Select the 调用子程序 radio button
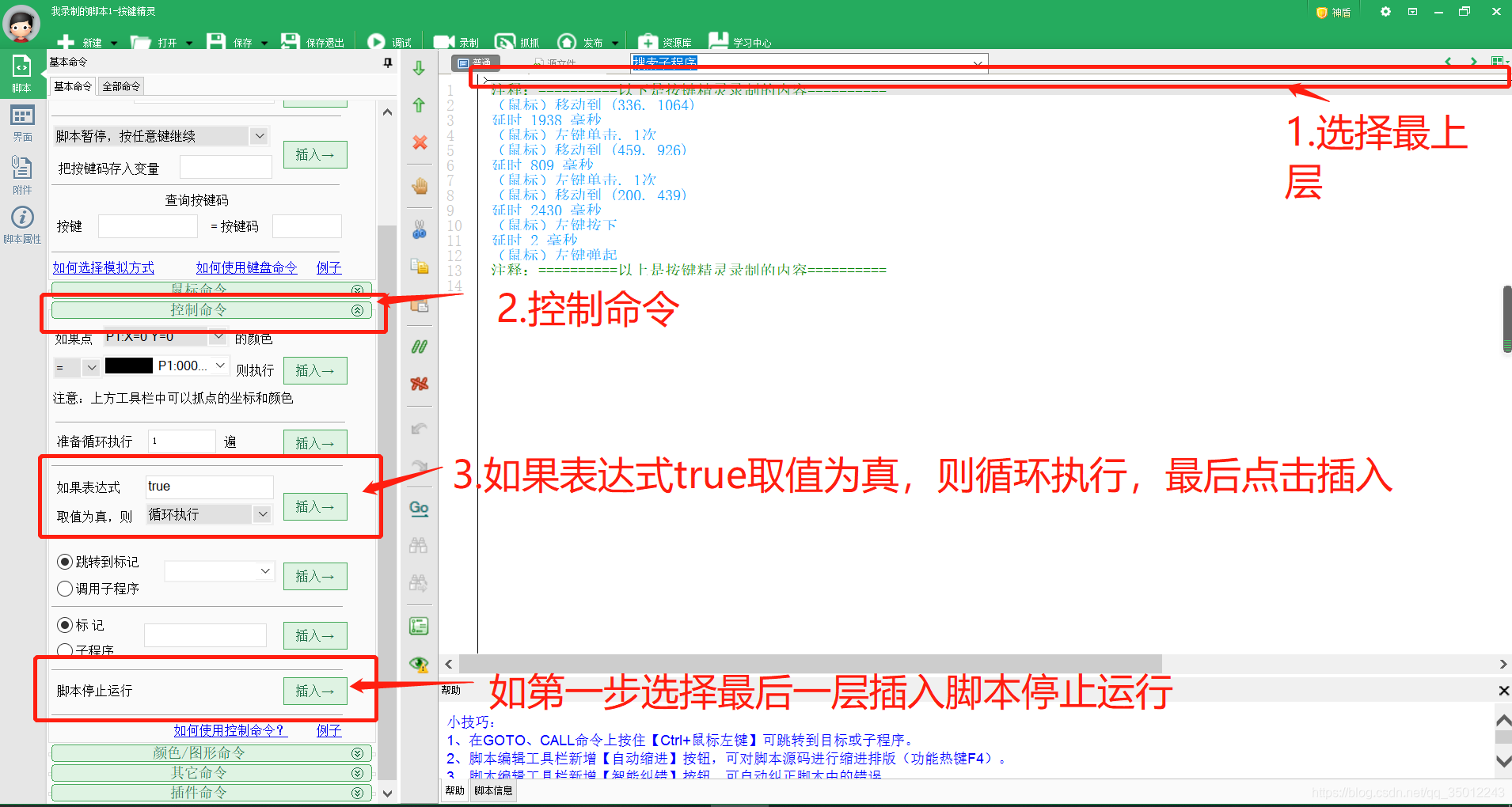This screenshot has height=807, width=1512. click(65, 588)
